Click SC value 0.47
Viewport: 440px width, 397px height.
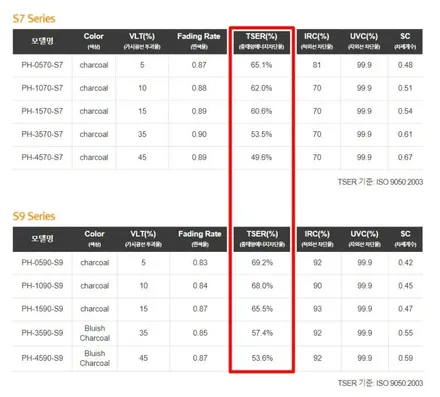click(405, 309)
